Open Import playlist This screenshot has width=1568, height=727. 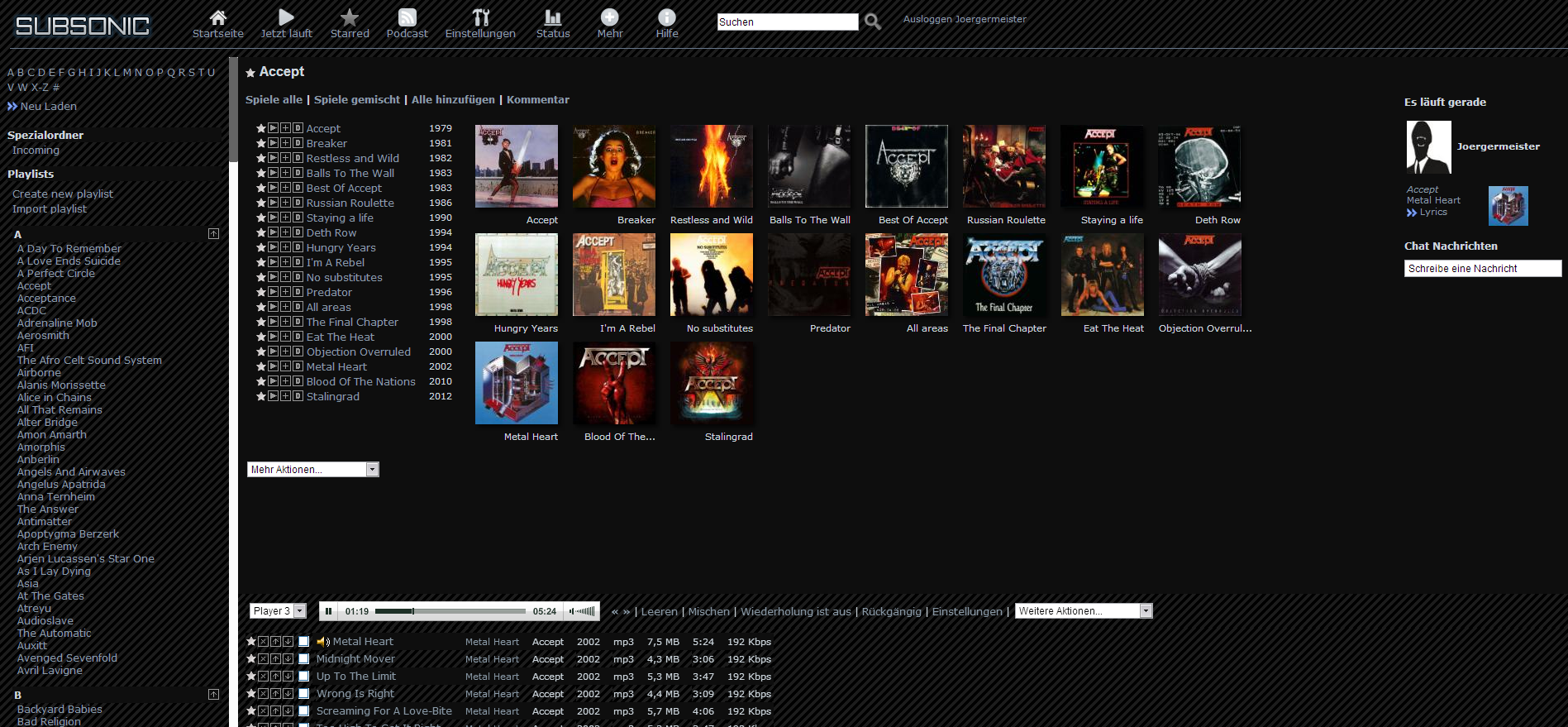[50, 209]
